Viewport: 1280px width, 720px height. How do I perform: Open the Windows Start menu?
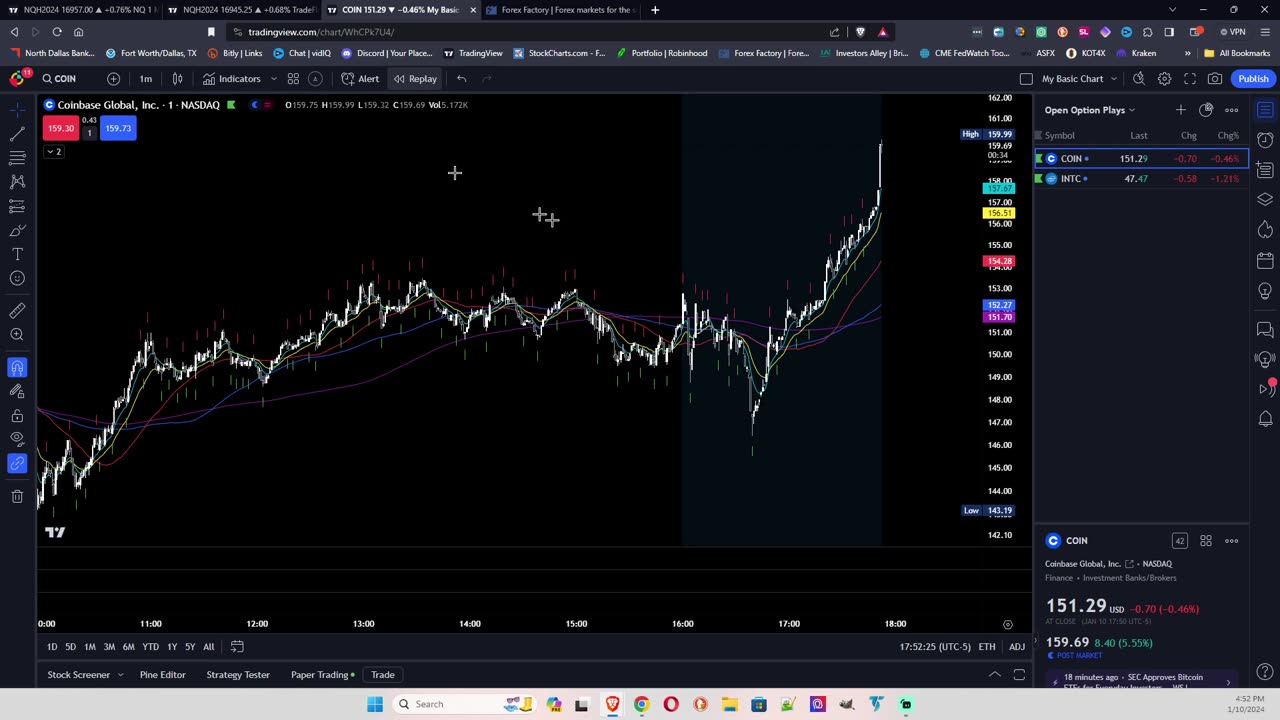pos(375,704)
